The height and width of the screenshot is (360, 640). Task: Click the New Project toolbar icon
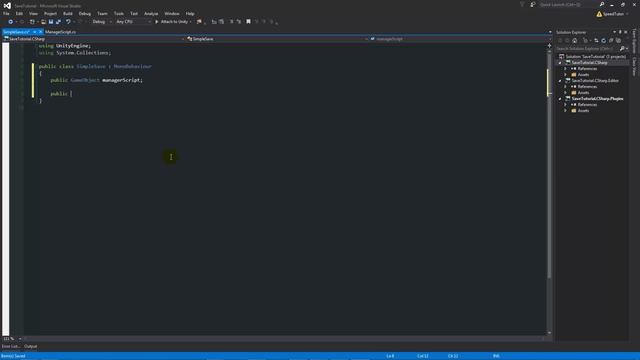32,22
